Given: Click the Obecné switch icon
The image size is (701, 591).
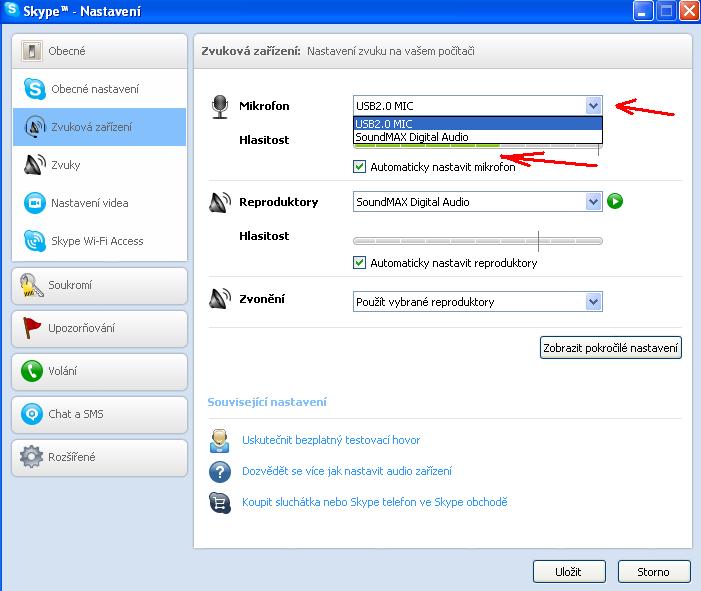Looking at the screenshot, I should pyautogui.click(x=31, y=51).
